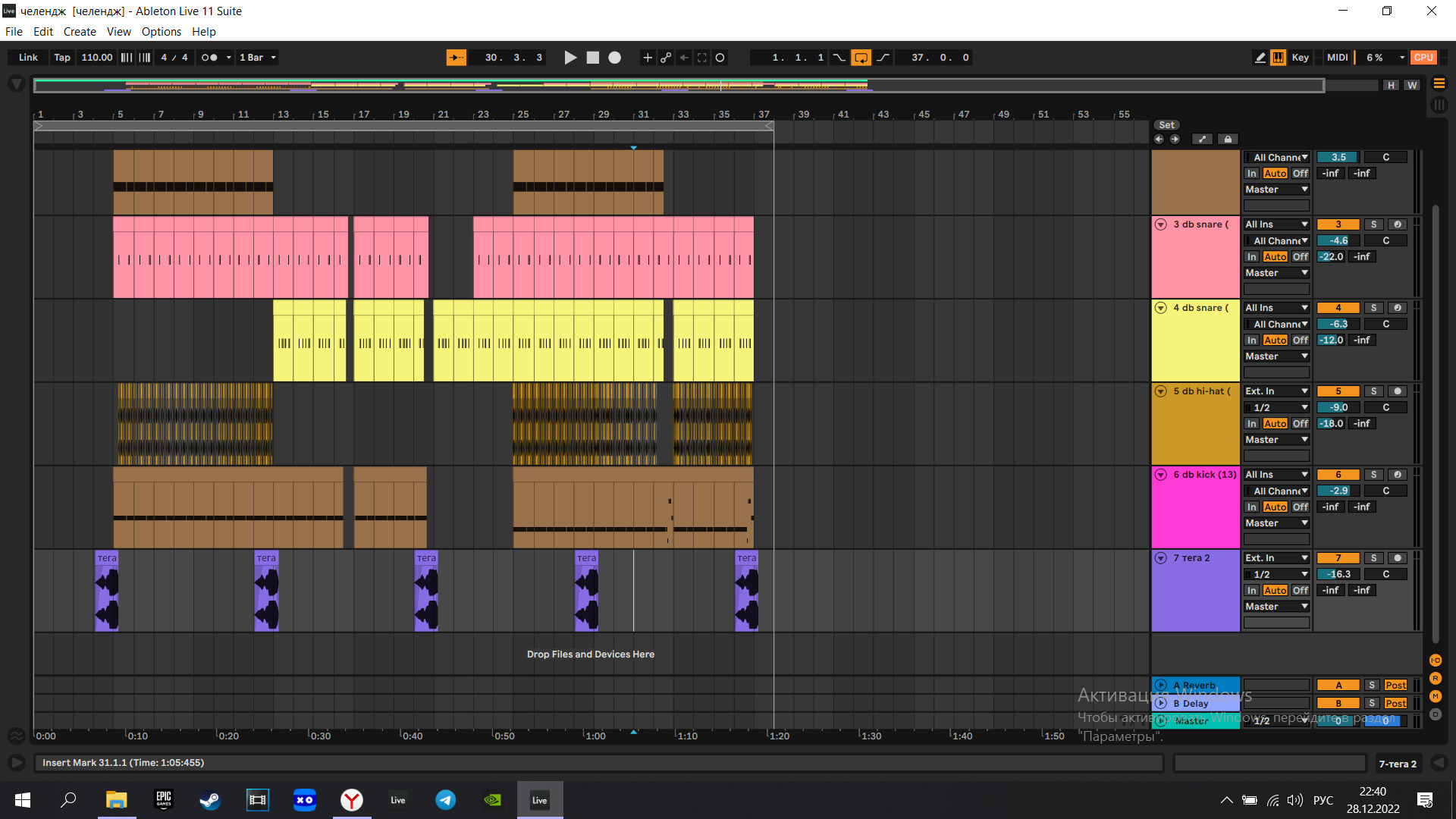Adjust the 7 тега 2 volume slider -16.3
Image resolution: width=1456 pixels, height=819 pixels.
[1338, 574]
